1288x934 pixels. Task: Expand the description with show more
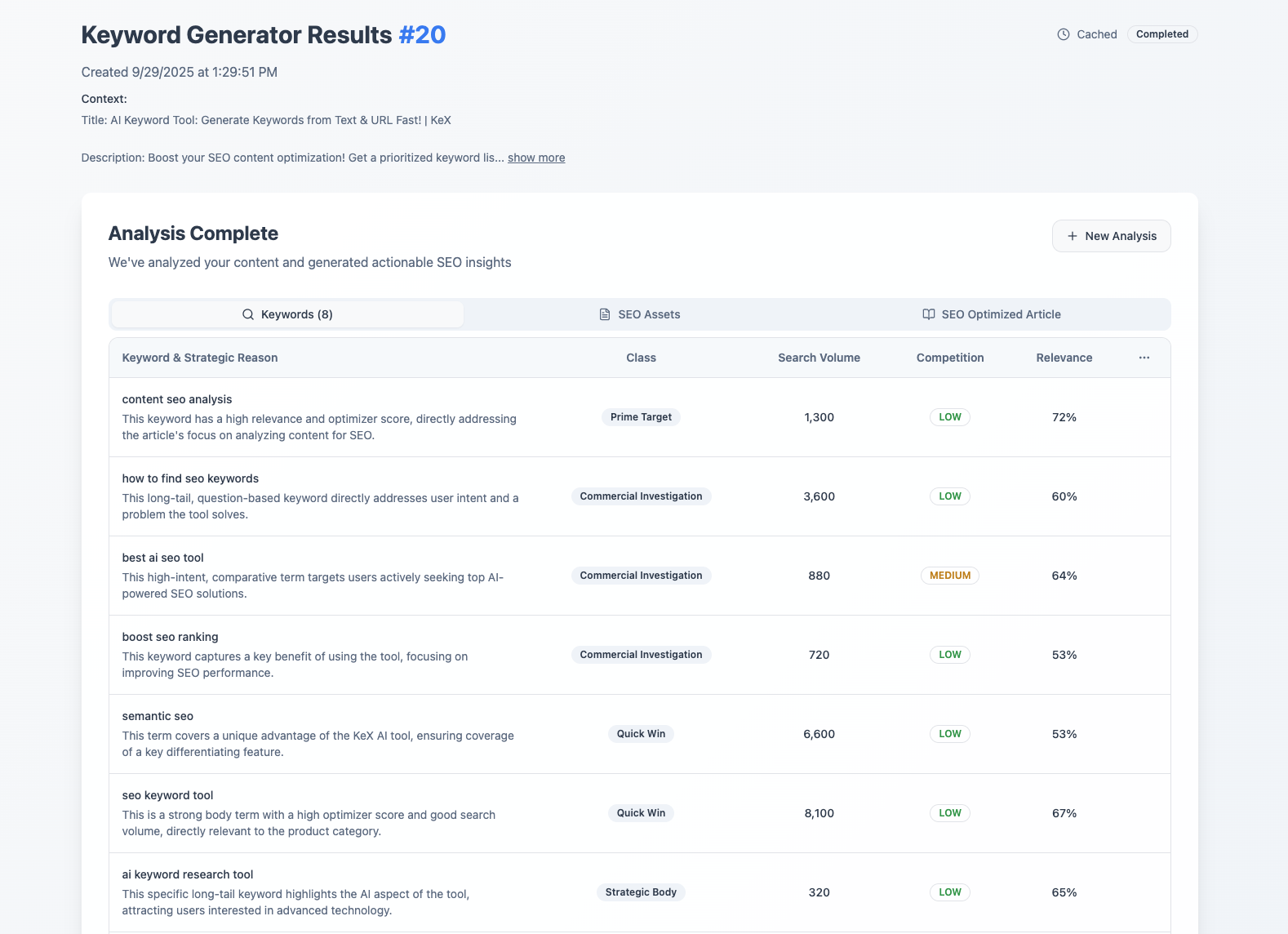[536, 157]
